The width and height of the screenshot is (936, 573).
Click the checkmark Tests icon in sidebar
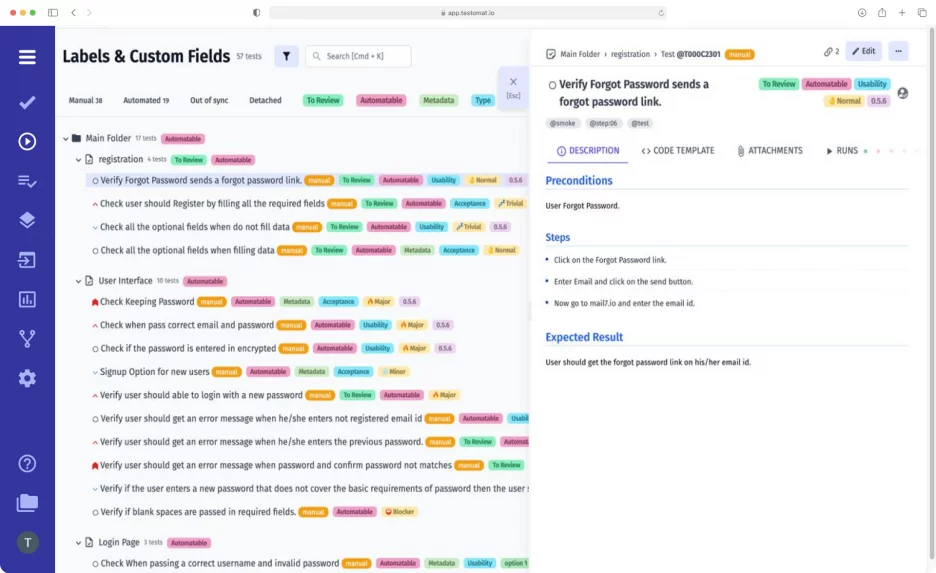click(x=27, y=102)
